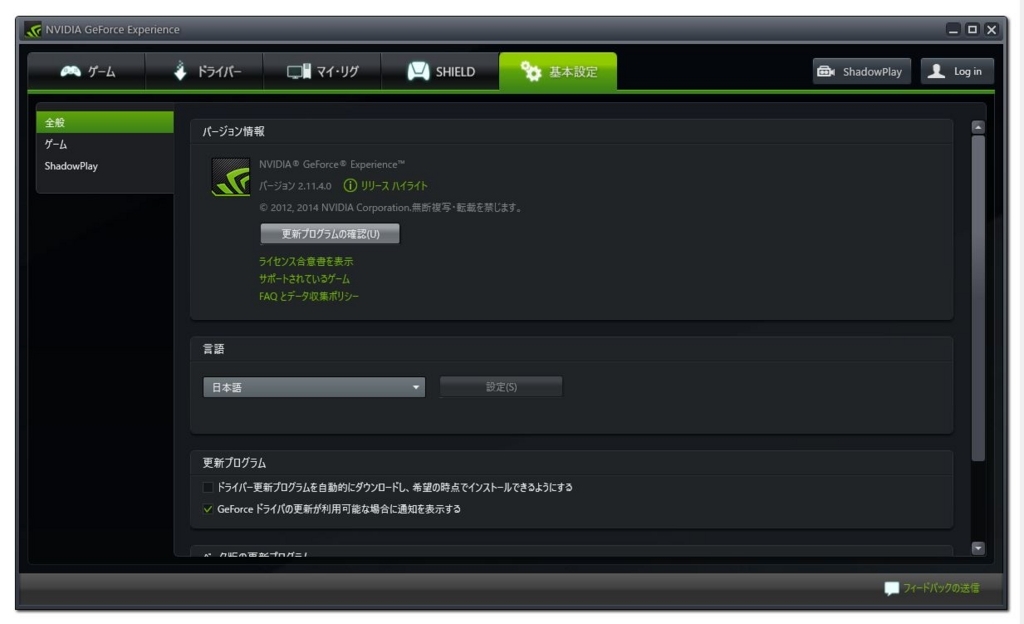Screen dimensions: 1024x624
Task: Minimize the GeForce Experience window
Action: 953,29
